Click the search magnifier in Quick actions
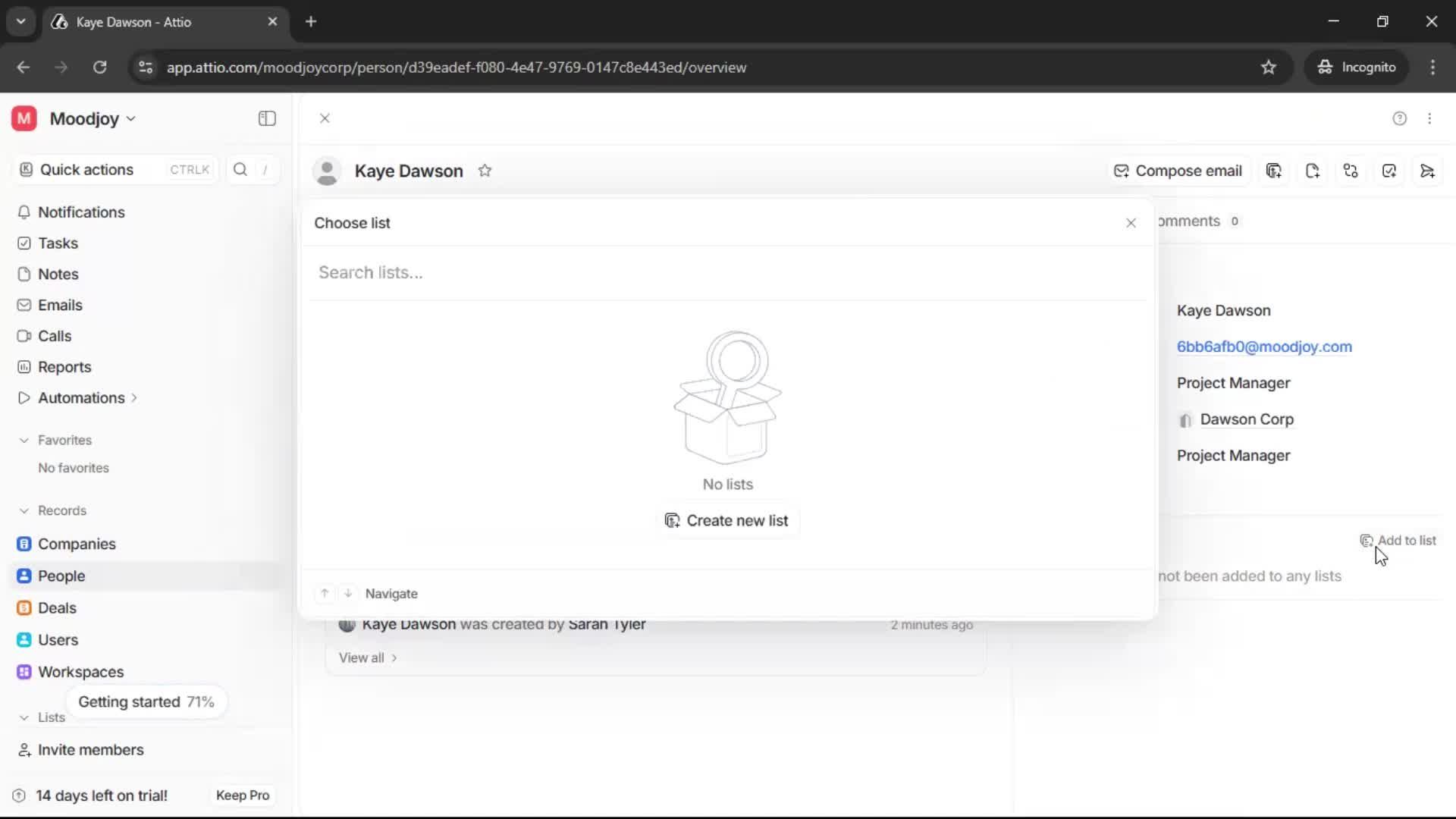Screen dimensions: 1456x819 tap(240, 169)
